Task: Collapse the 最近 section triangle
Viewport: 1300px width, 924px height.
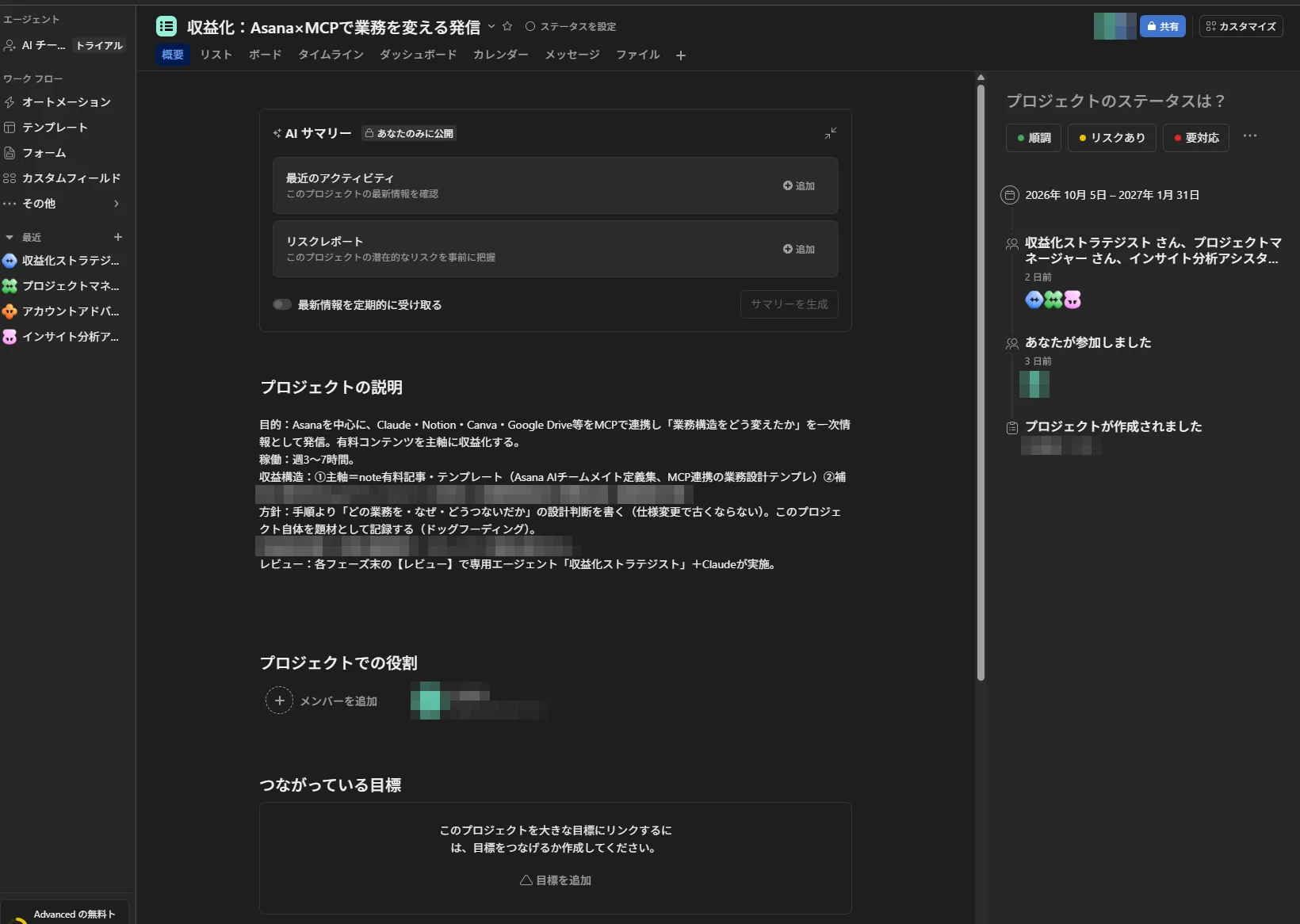Action: [x=10, y=238]
